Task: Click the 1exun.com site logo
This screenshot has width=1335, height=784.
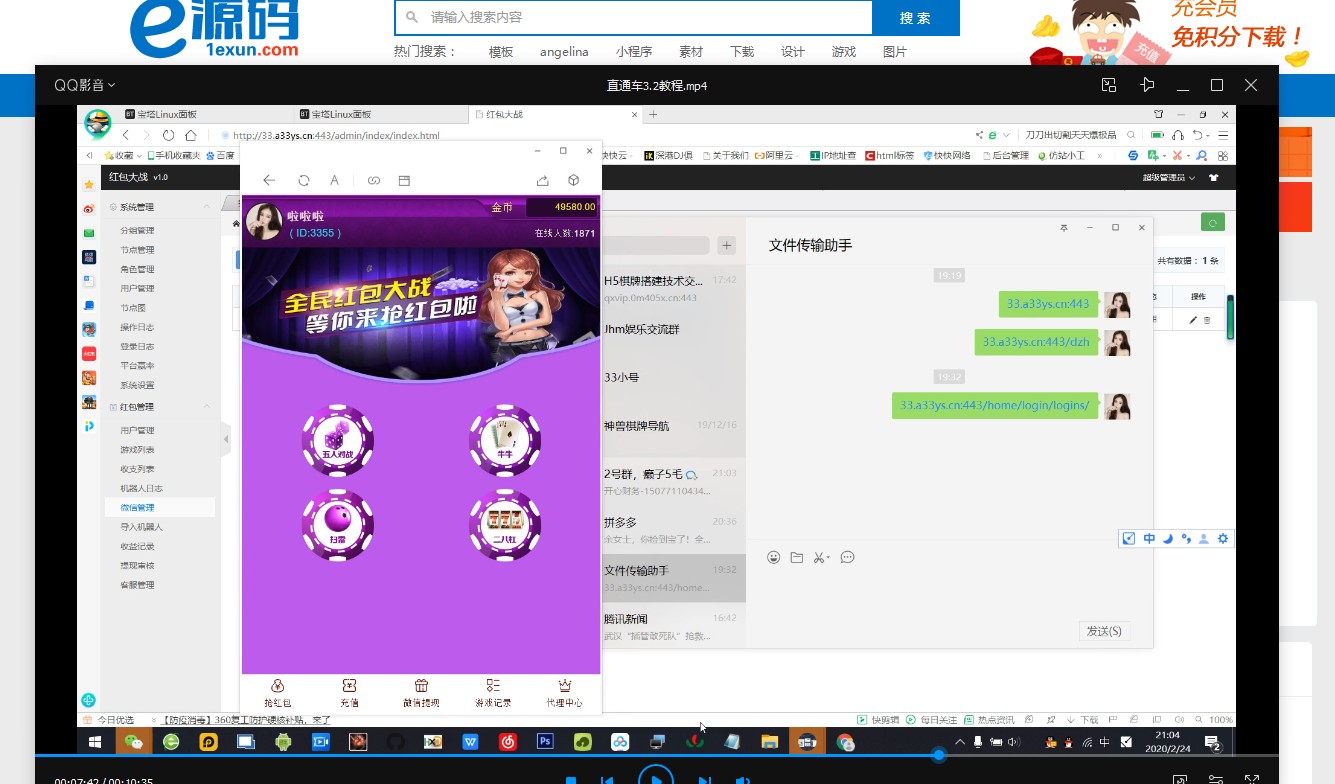Action: (x=214, y=30)
